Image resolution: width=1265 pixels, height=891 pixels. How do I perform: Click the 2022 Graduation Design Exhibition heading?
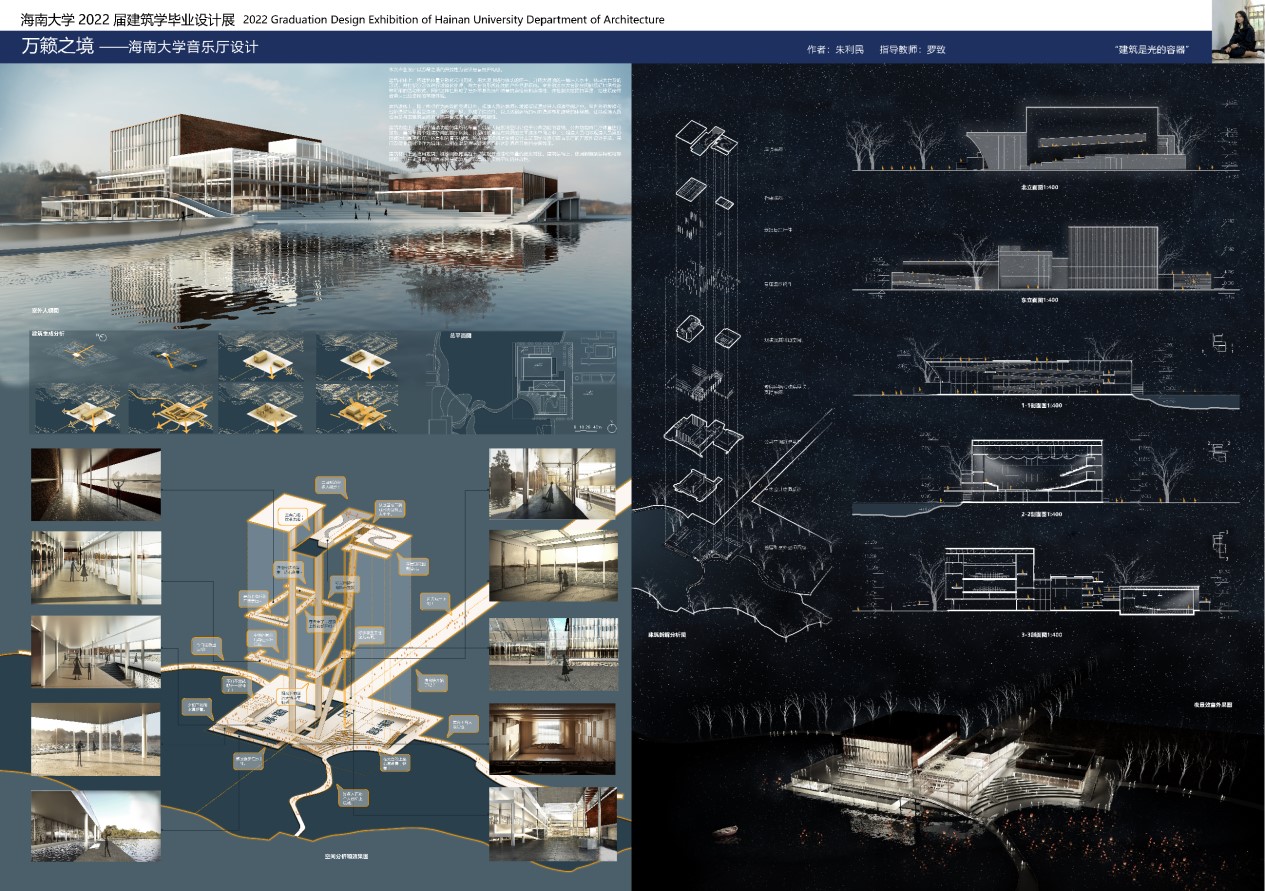(453, 19)
